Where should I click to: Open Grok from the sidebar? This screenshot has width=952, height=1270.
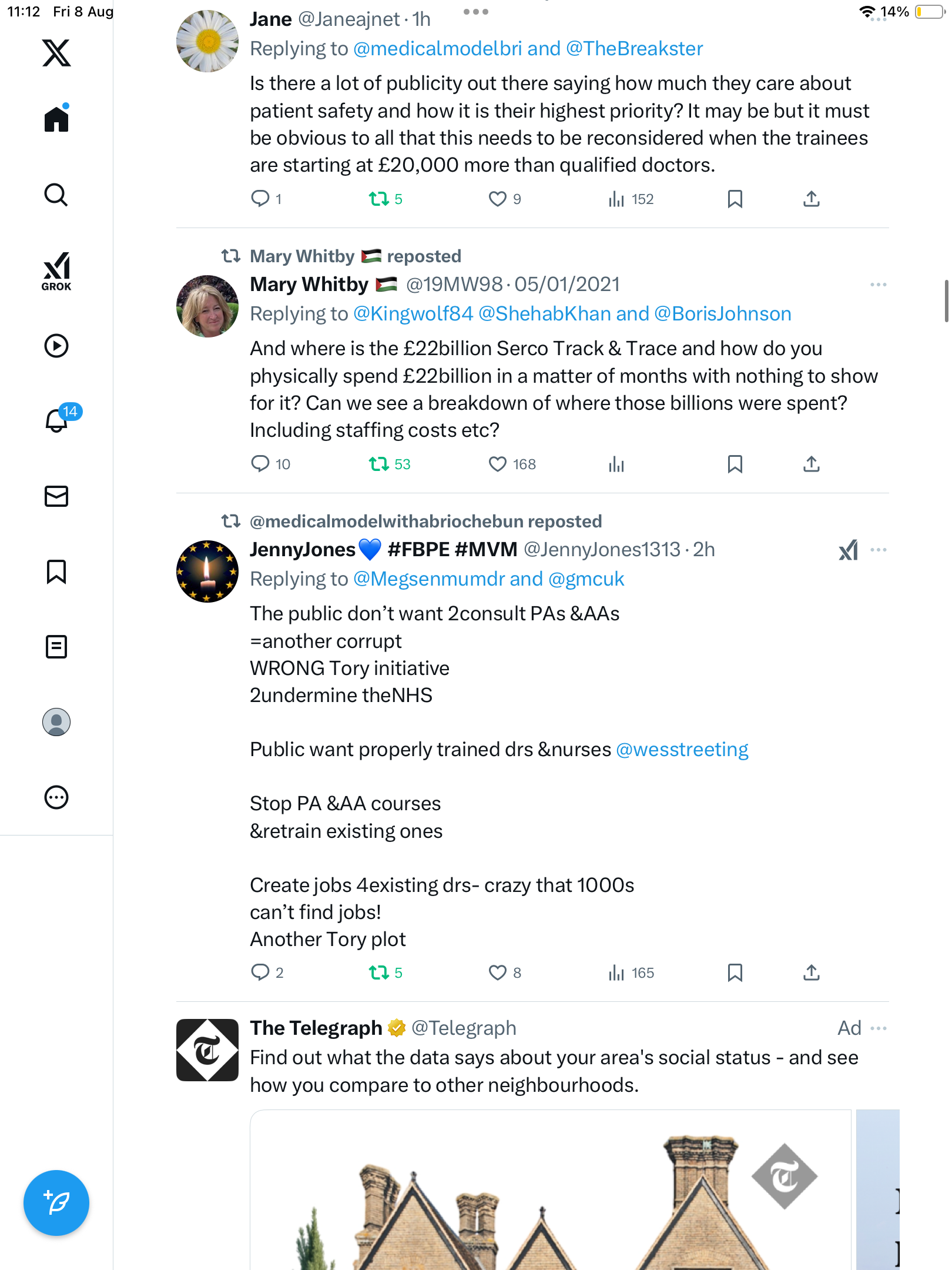56,272
